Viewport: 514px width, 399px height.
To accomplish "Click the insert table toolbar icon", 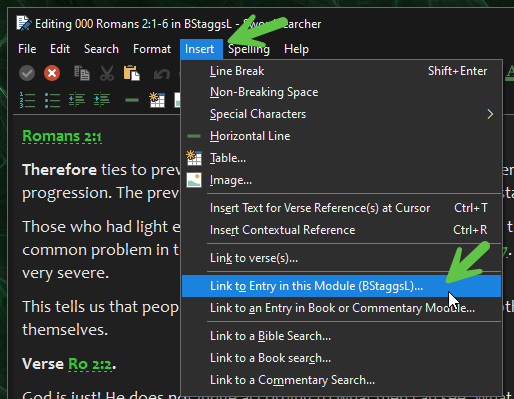I will click(157, 100).
